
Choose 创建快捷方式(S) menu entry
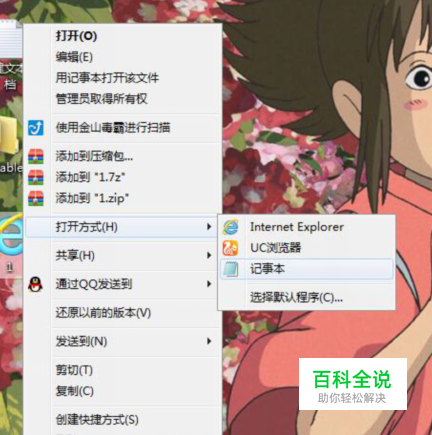pos(123,420)
